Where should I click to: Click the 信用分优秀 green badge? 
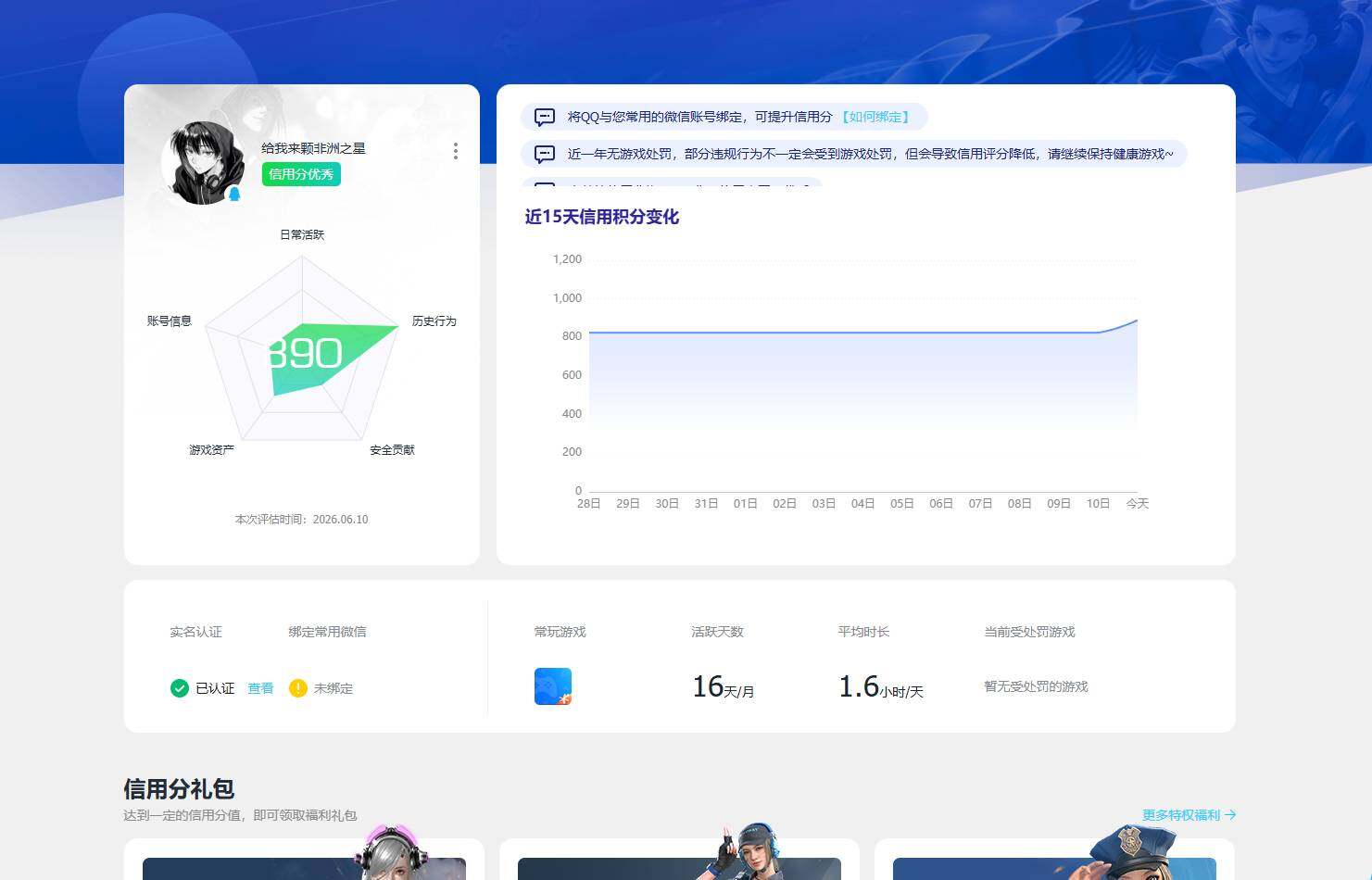click(x=301, y=174)
